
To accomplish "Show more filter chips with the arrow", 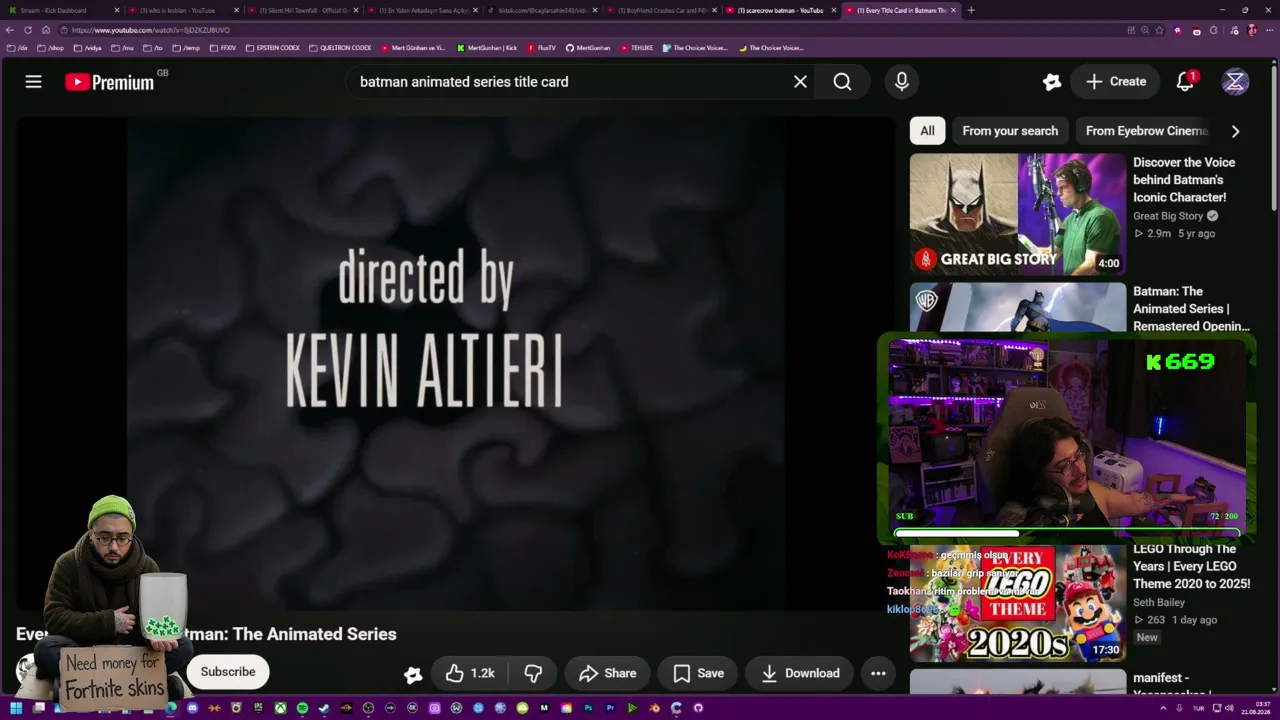I will click(x=1235, y=131).
